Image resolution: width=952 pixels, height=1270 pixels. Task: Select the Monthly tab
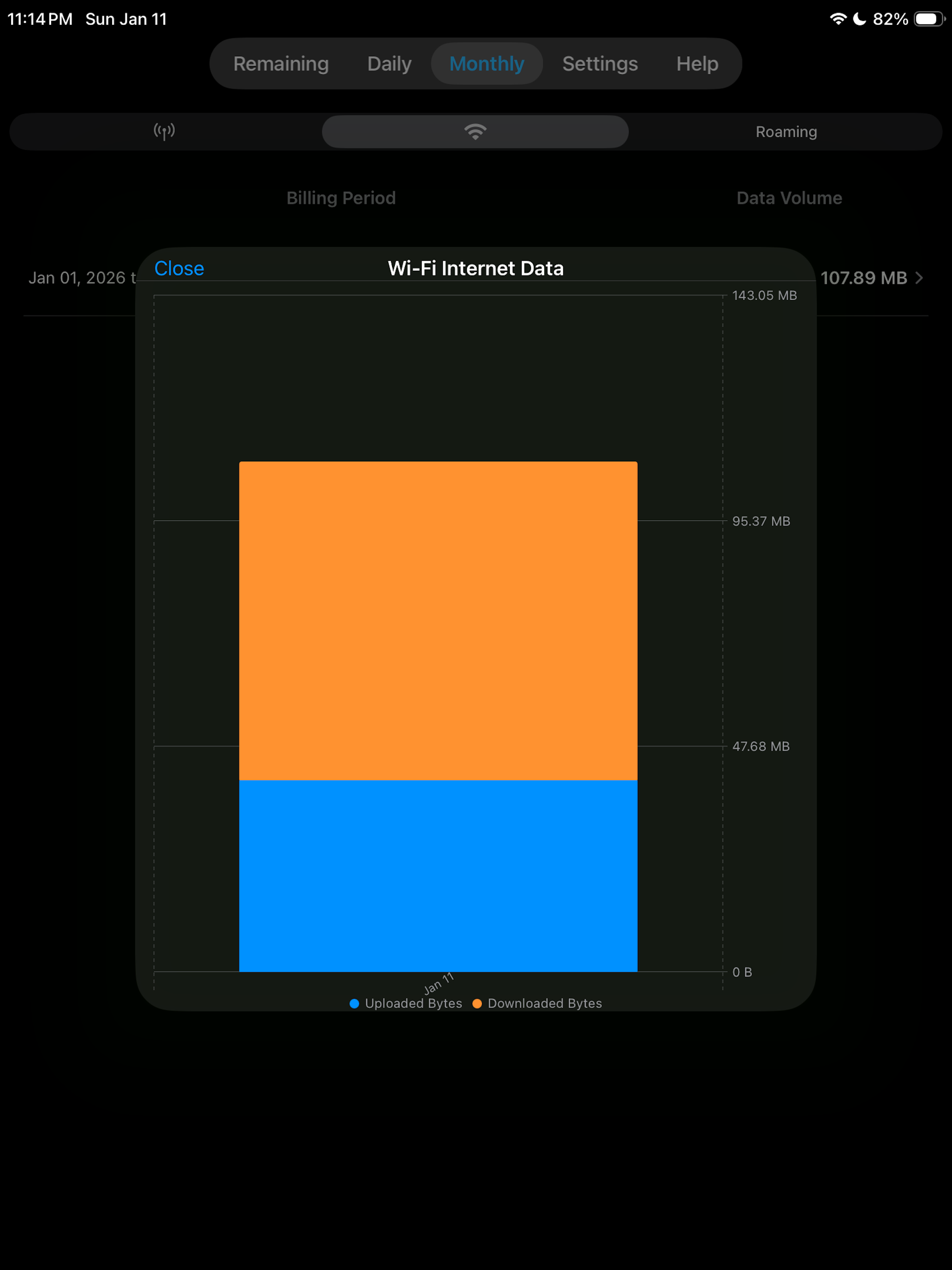point(487,64)
